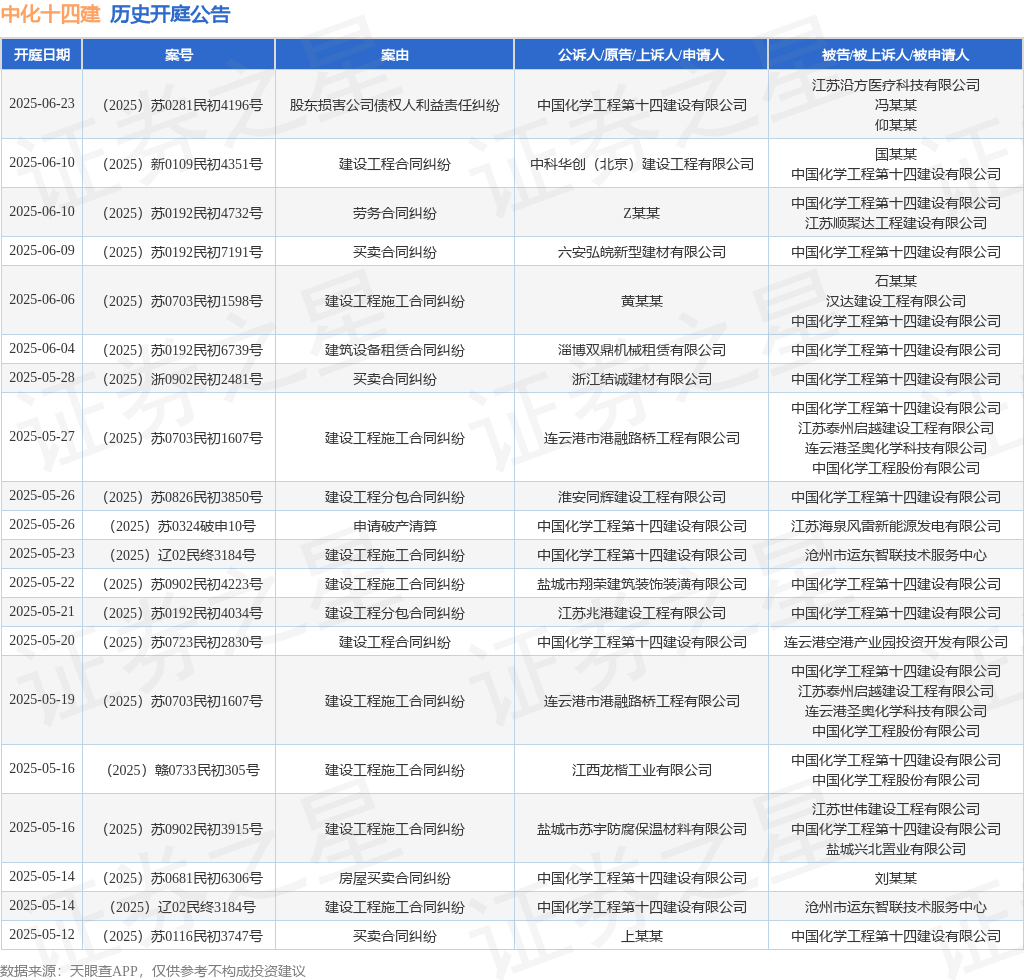This screenshot has height=980, width=1024.
Task: Select case number 苏0281民初4196号
Action: pyautogui.click(x=183, y=105)
